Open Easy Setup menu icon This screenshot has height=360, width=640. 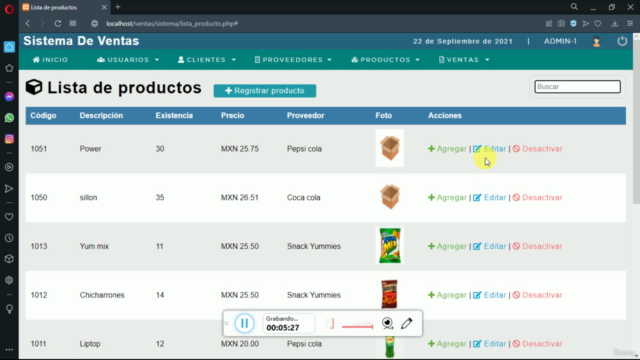pyautogui.click(x=630, y=24)
